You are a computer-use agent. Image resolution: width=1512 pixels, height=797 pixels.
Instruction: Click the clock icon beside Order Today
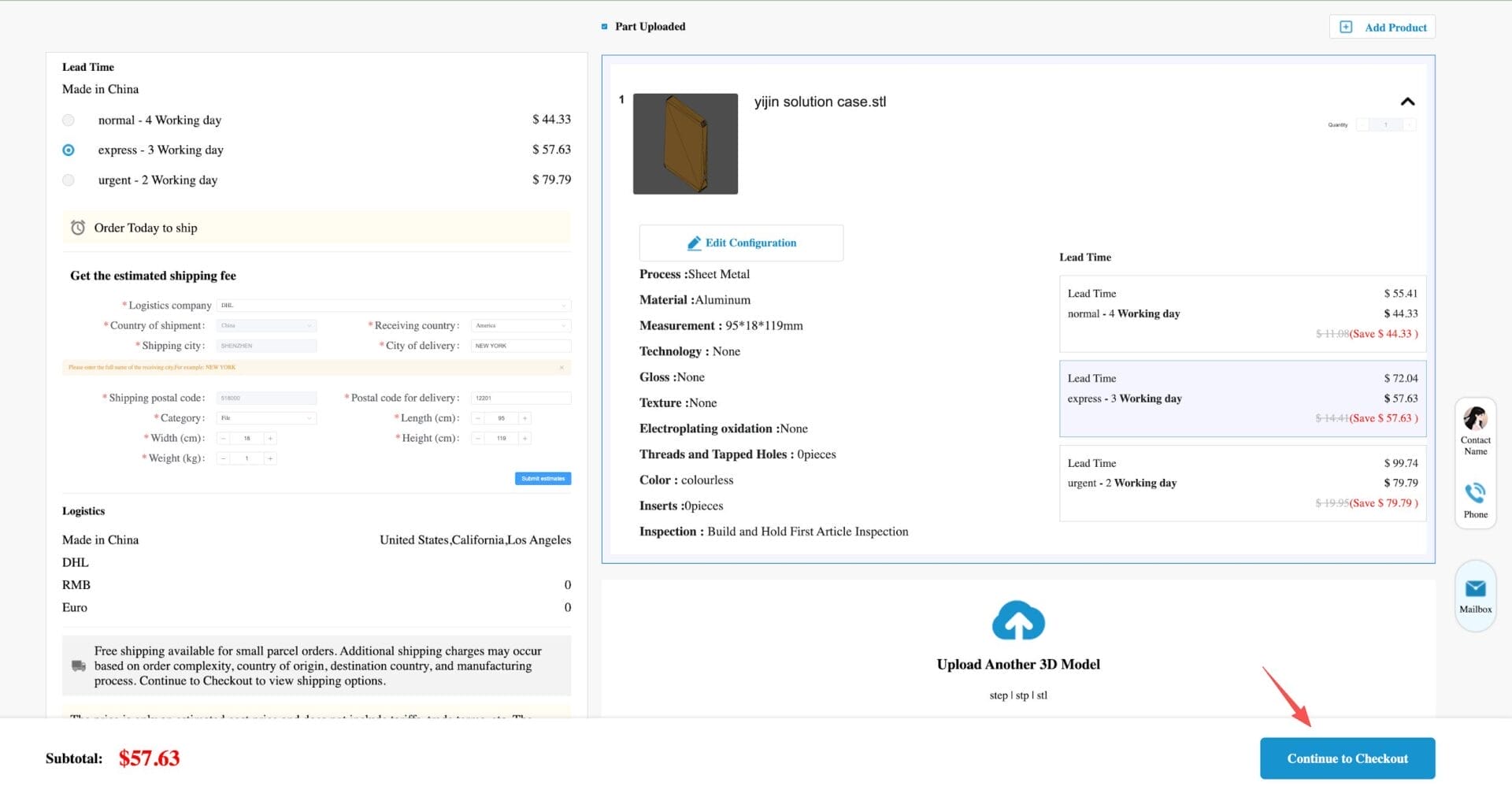[77, 228]
